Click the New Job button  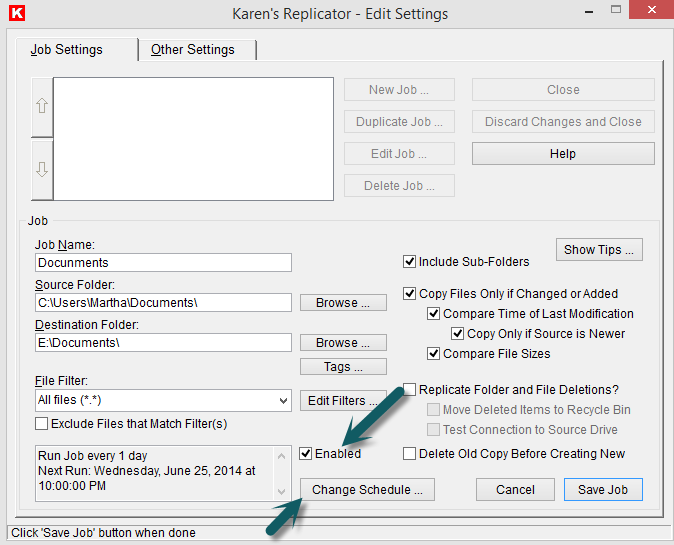point(399,90)
